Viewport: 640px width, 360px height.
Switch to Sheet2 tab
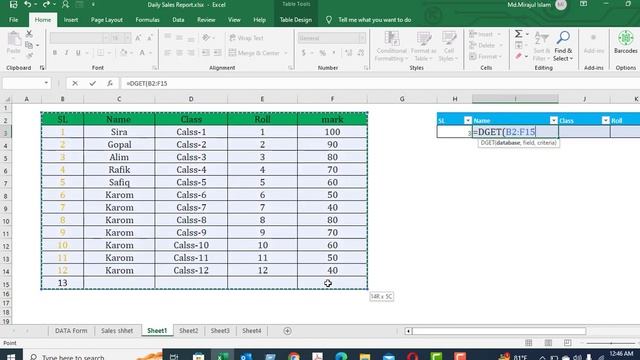tap(189, 331)
